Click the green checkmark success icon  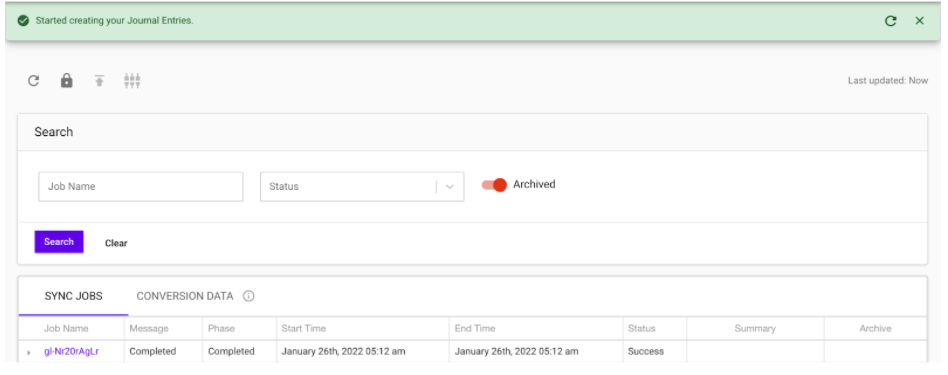23,21
